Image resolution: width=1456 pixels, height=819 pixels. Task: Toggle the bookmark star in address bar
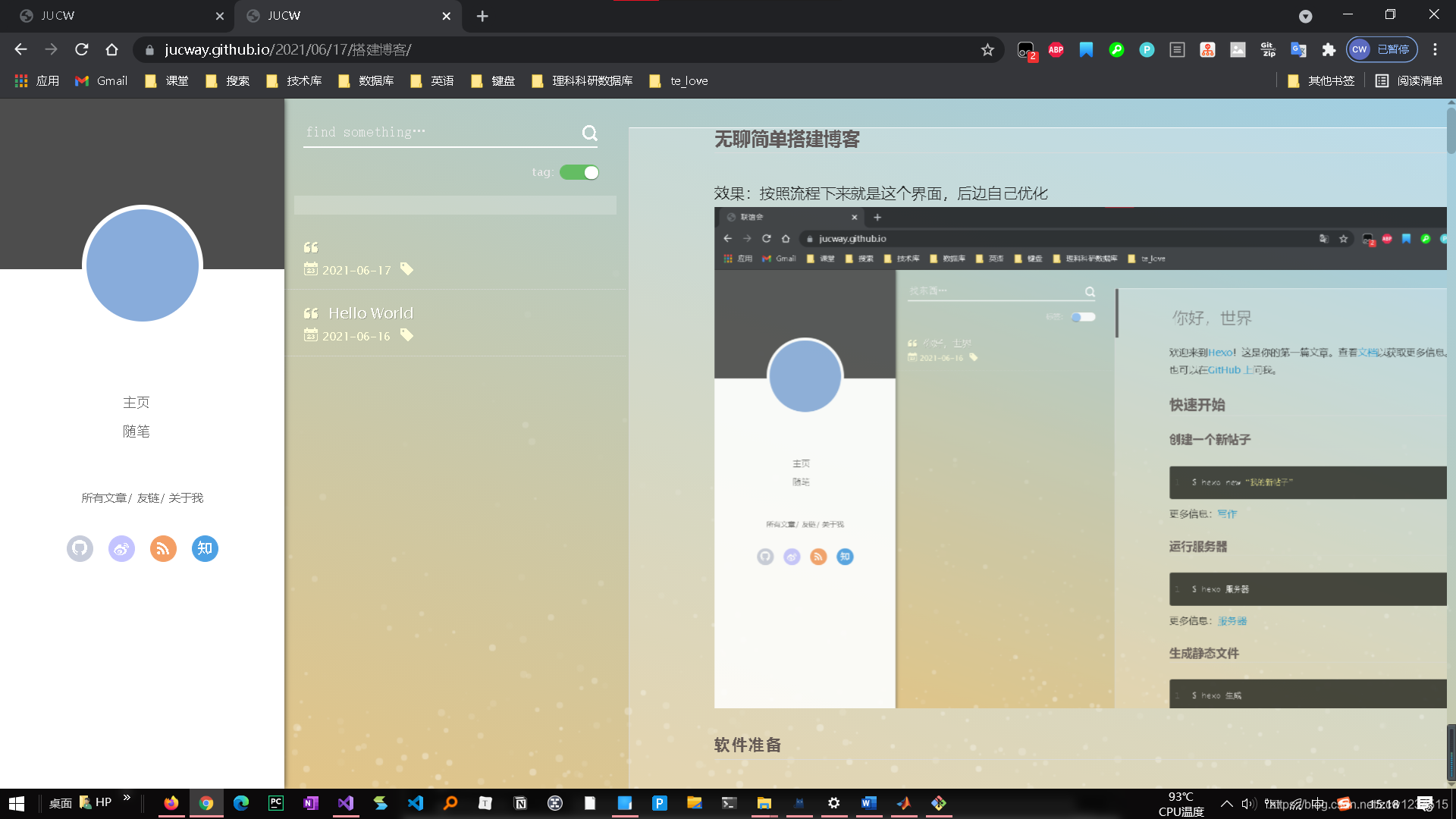pos(988,49)
